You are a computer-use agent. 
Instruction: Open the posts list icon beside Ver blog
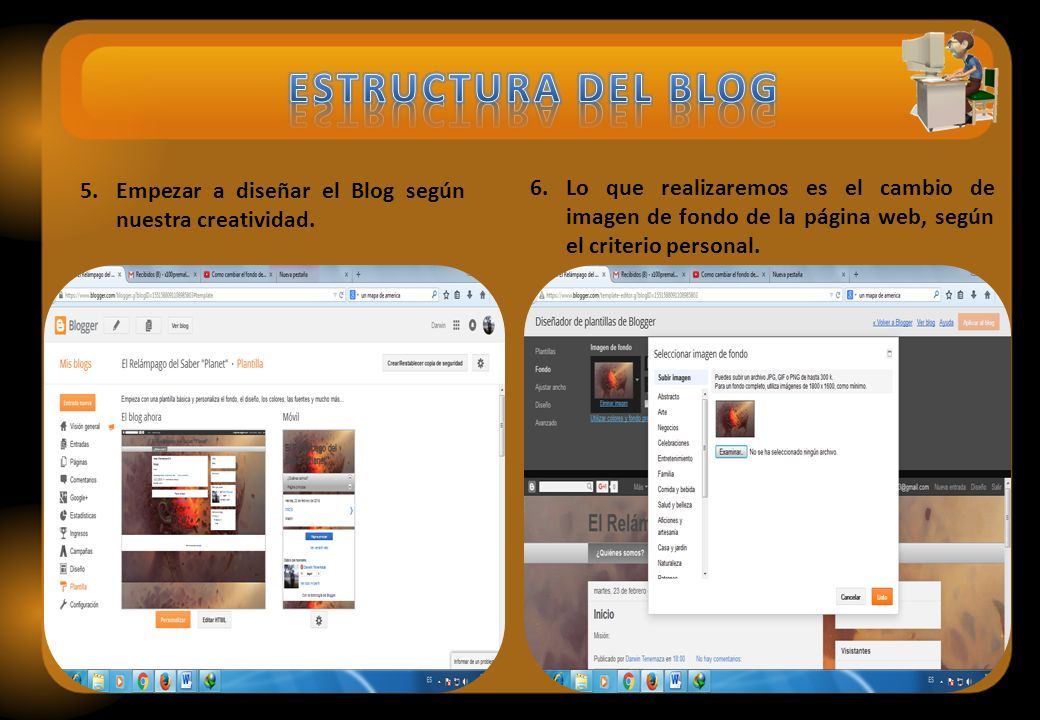click(x=148, y=325)
